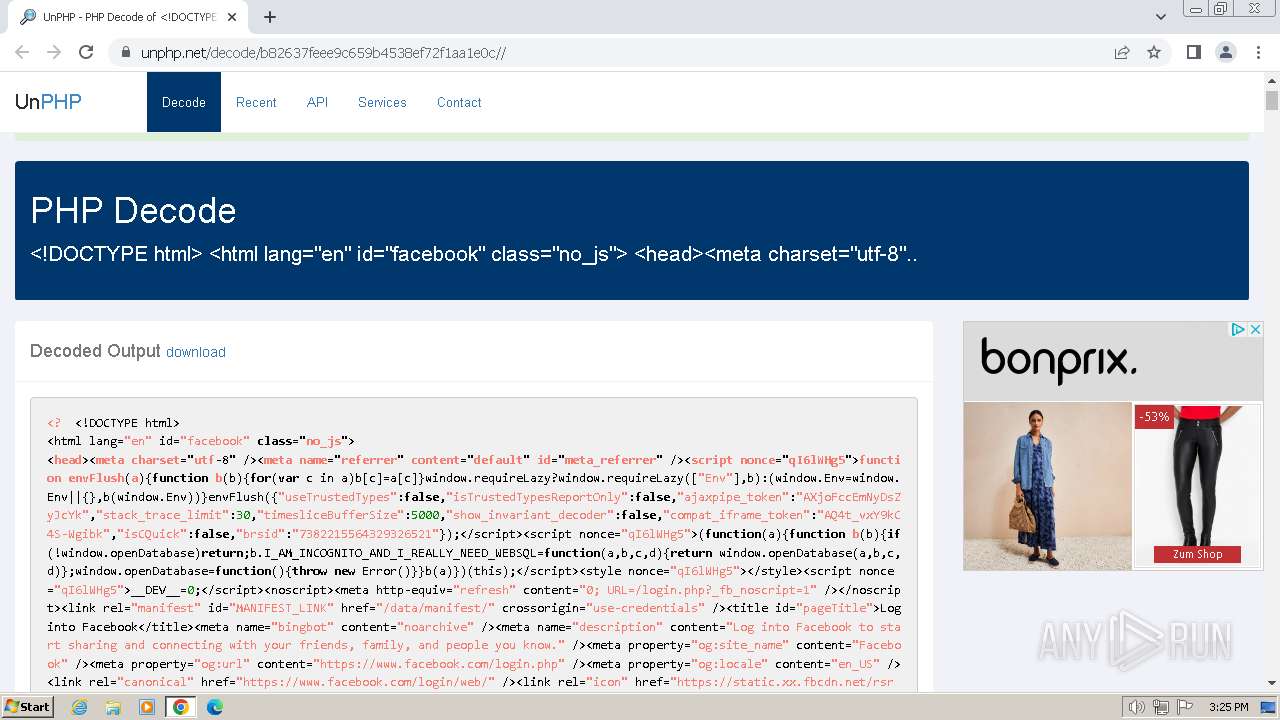Open the share page icon in address bar

1122,52
